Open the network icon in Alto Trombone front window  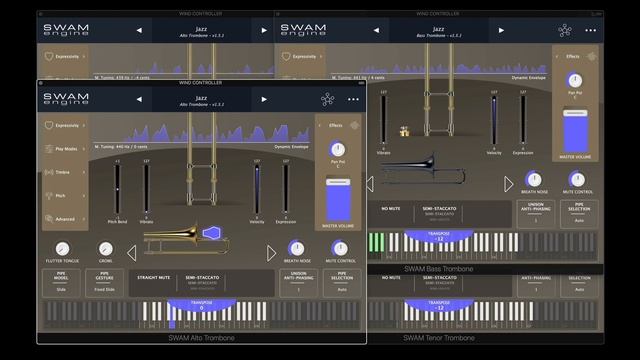click(x=327, y=99)
